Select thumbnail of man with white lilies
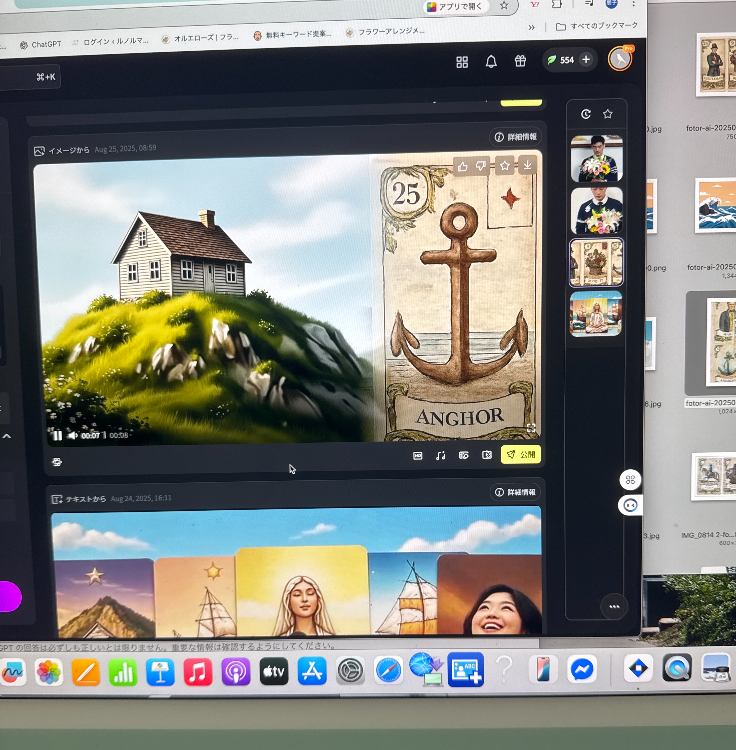The width and height of the screenshot is (736, 750). pyautogui.click(x=597, y=211)
